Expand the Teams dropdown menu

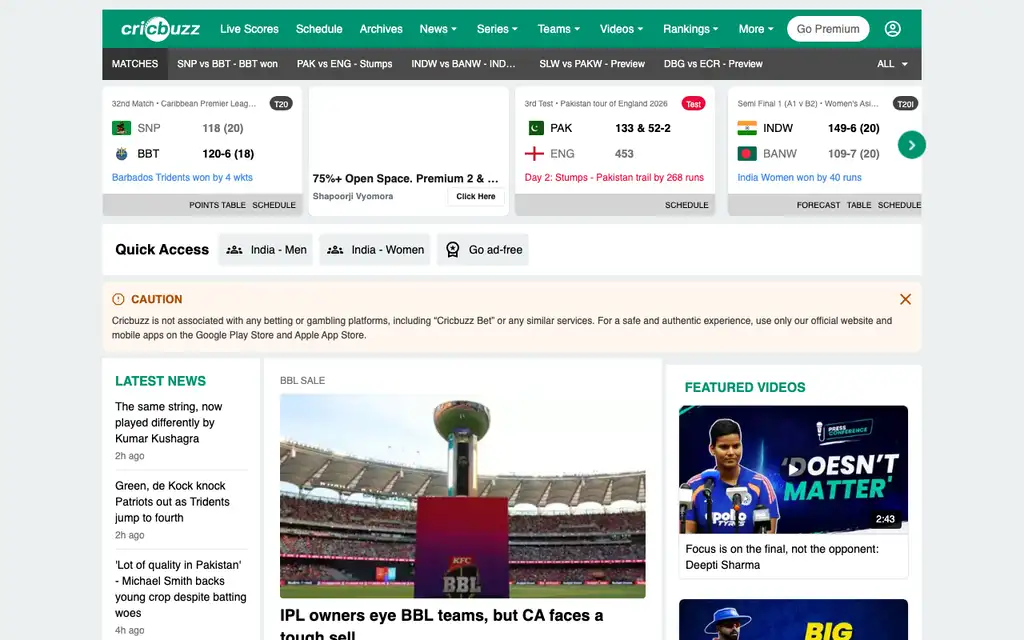pyautogui.click(x=559, y=29)
